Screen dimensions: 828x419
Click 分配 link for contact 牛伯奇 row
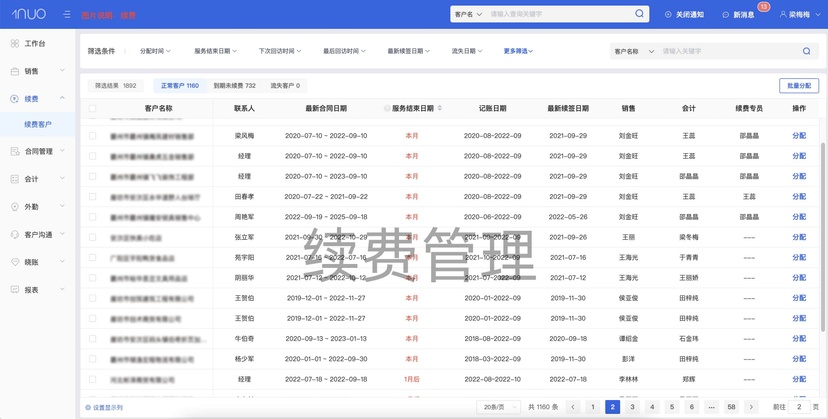click(799, 339)
